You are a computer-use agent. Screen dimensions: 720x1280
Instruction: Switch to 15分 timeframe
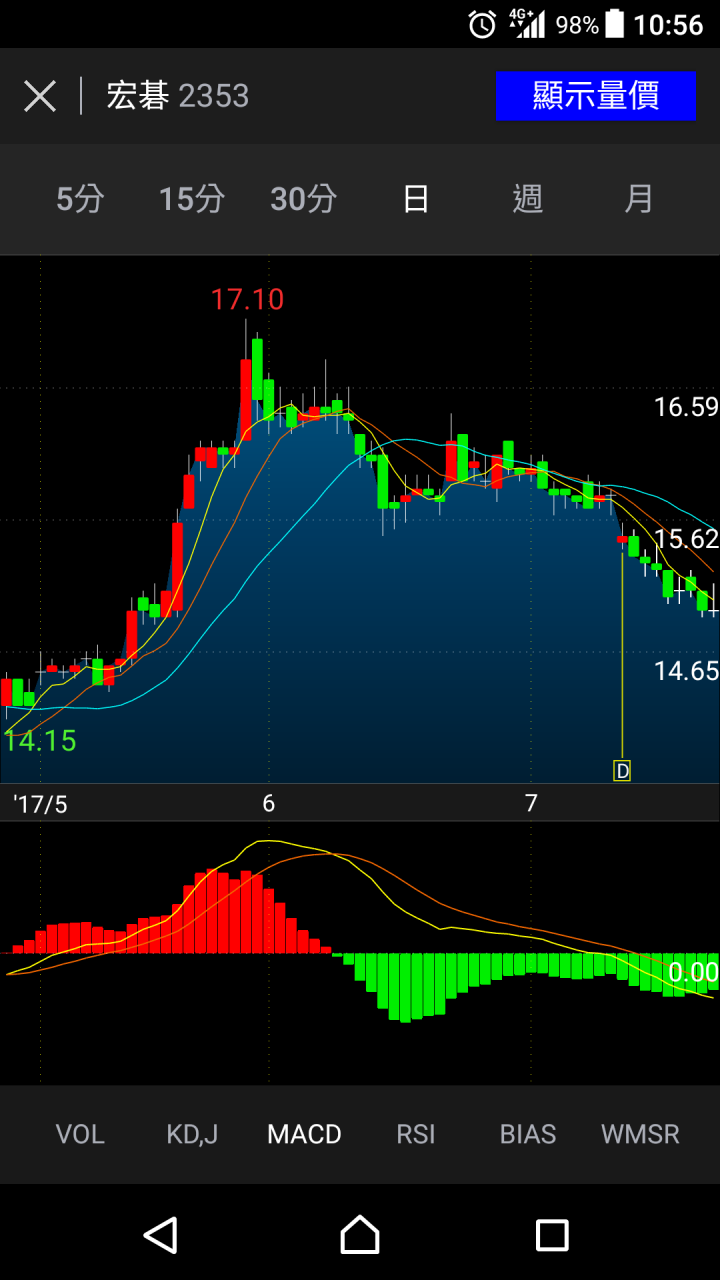(x=192, y=199)
